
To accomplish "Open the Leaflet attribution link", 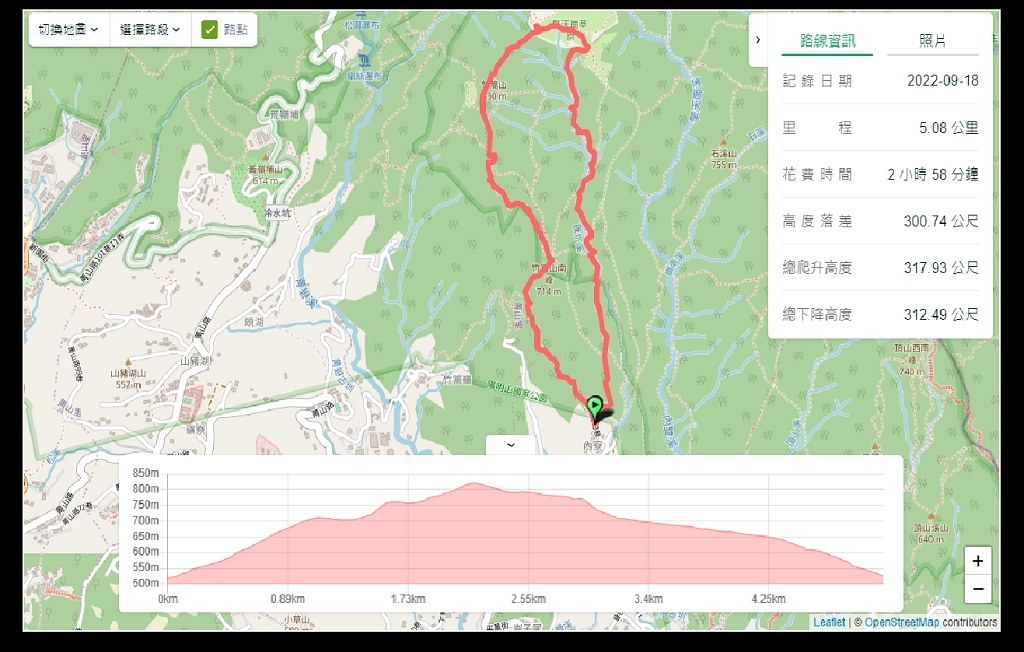I will [x=829, y=623].
